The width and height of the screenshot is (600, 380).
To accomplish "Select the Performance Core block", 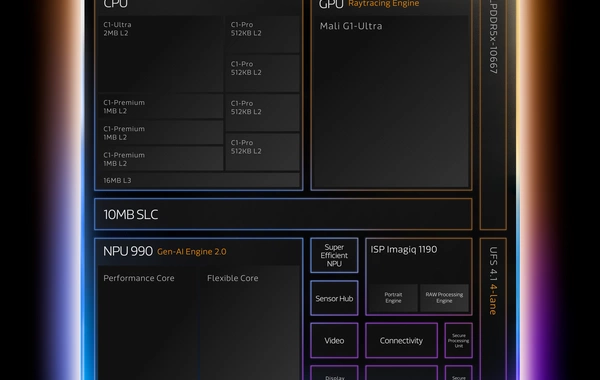I will 148,323.
